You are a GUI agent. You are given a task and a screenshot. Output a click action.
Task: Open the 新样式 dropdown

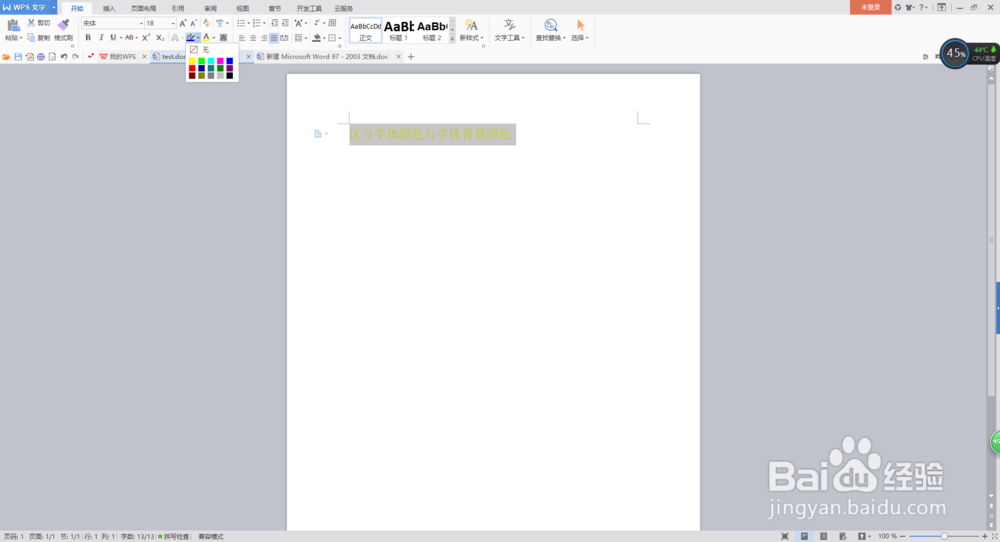click(471, 38)
